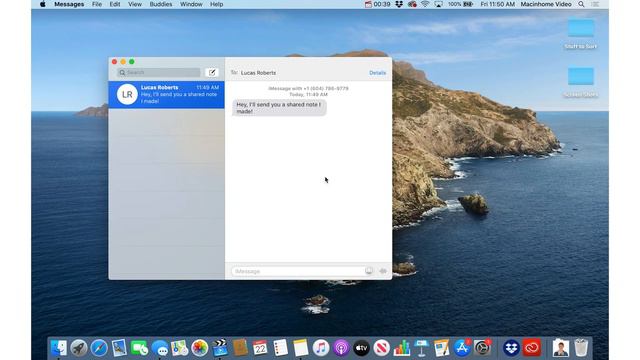The height and width of the screenshot is (360, 640).
Task: Open Reminders list icon in Dock
Action: pos(280,348)
